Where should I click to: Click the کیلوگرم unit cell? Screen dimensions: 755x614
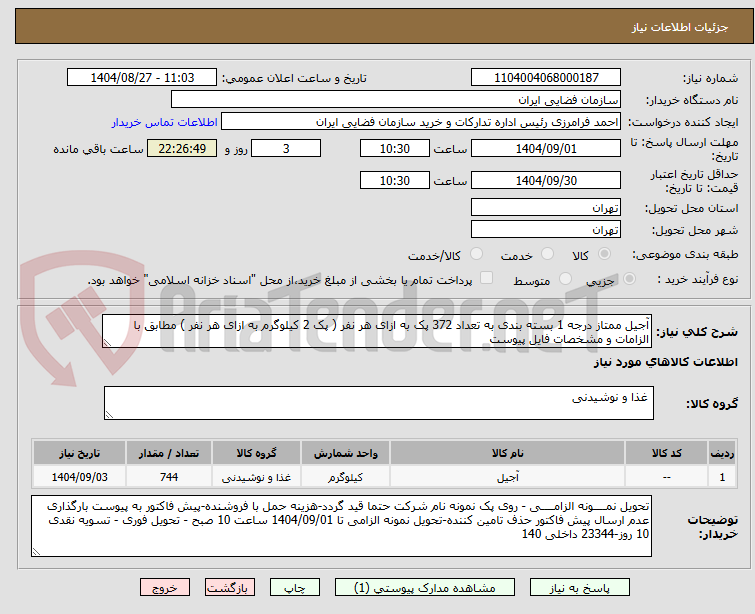coord(346,477)
